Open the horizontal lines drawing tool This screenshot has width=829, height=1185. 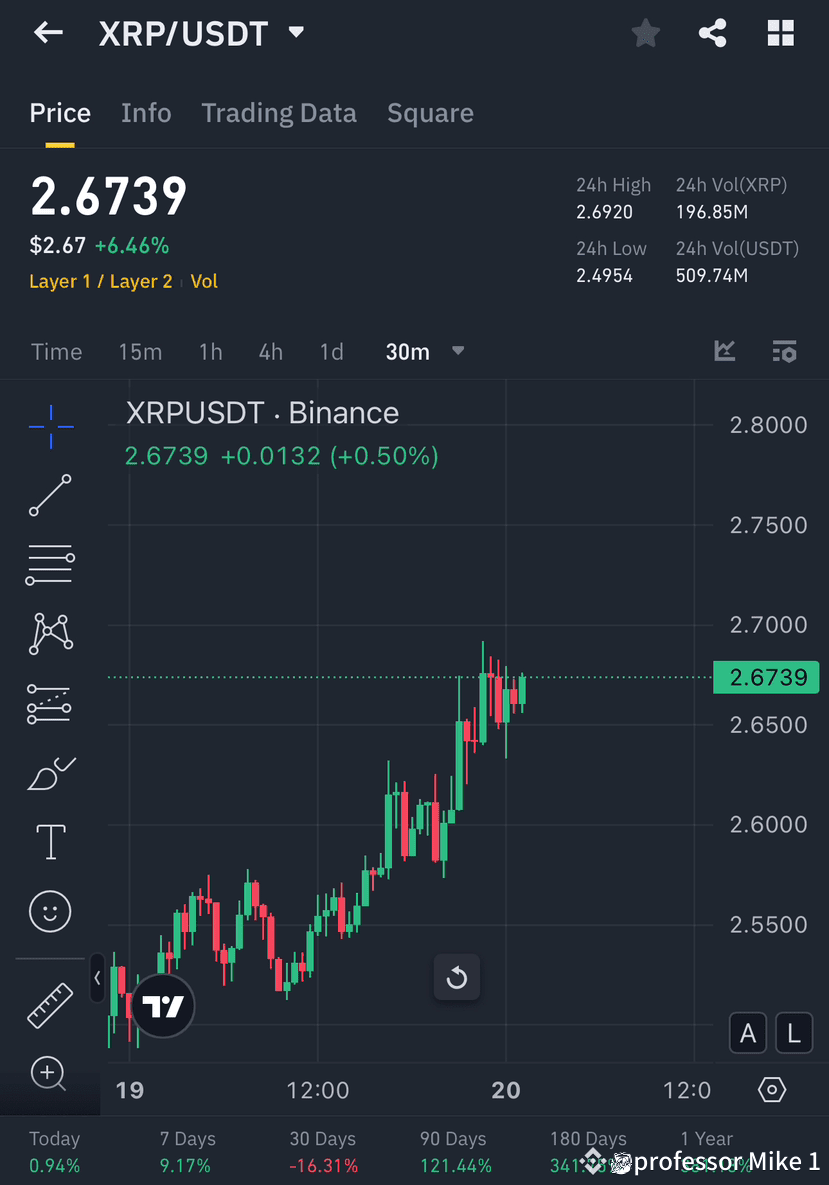point(50,564)
